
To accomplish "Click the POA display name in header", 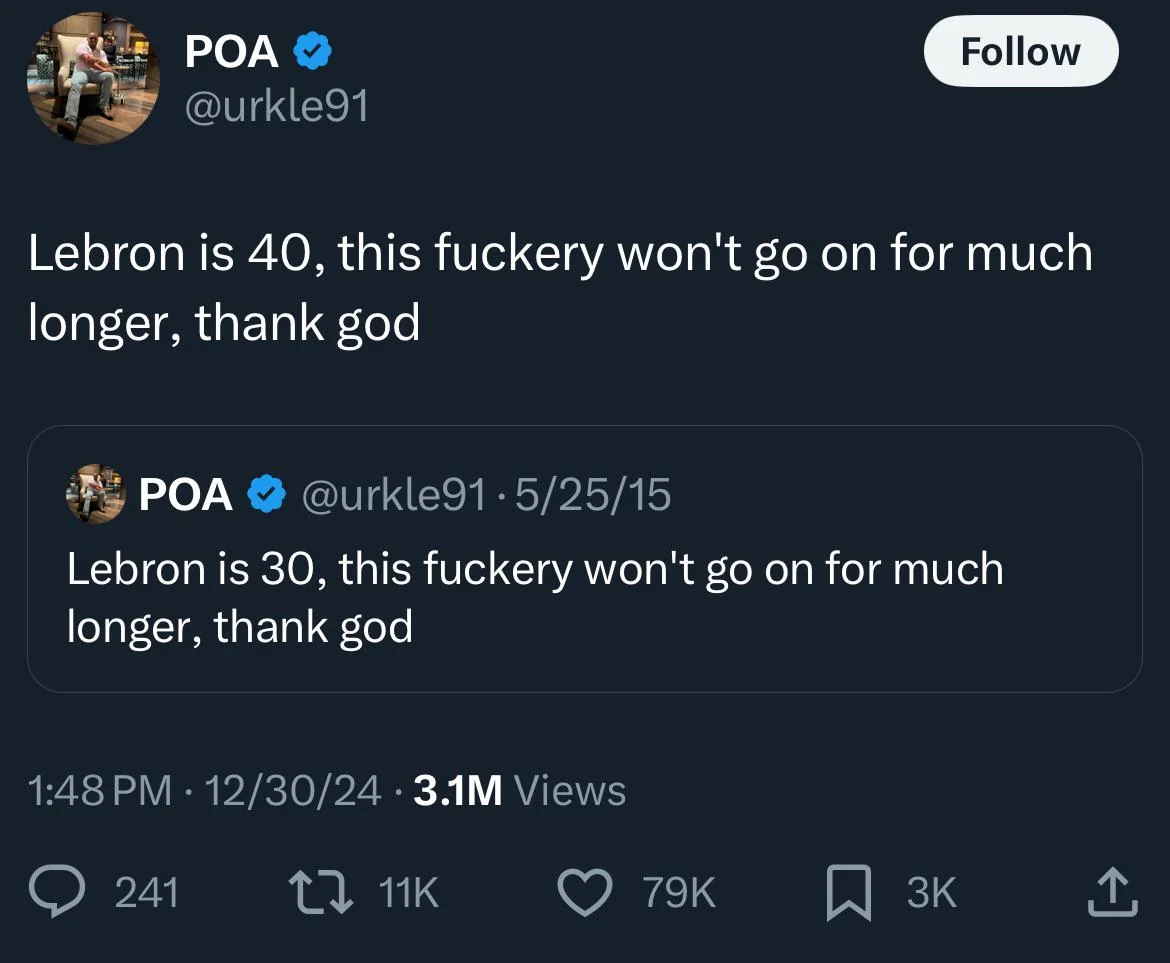I will [232, 52].
